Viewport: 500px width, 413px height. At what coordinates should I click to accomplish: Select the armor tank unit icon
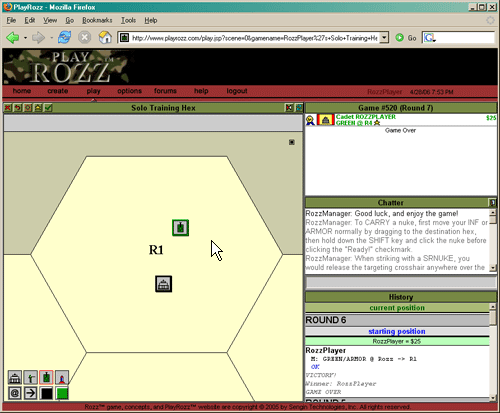46,378
